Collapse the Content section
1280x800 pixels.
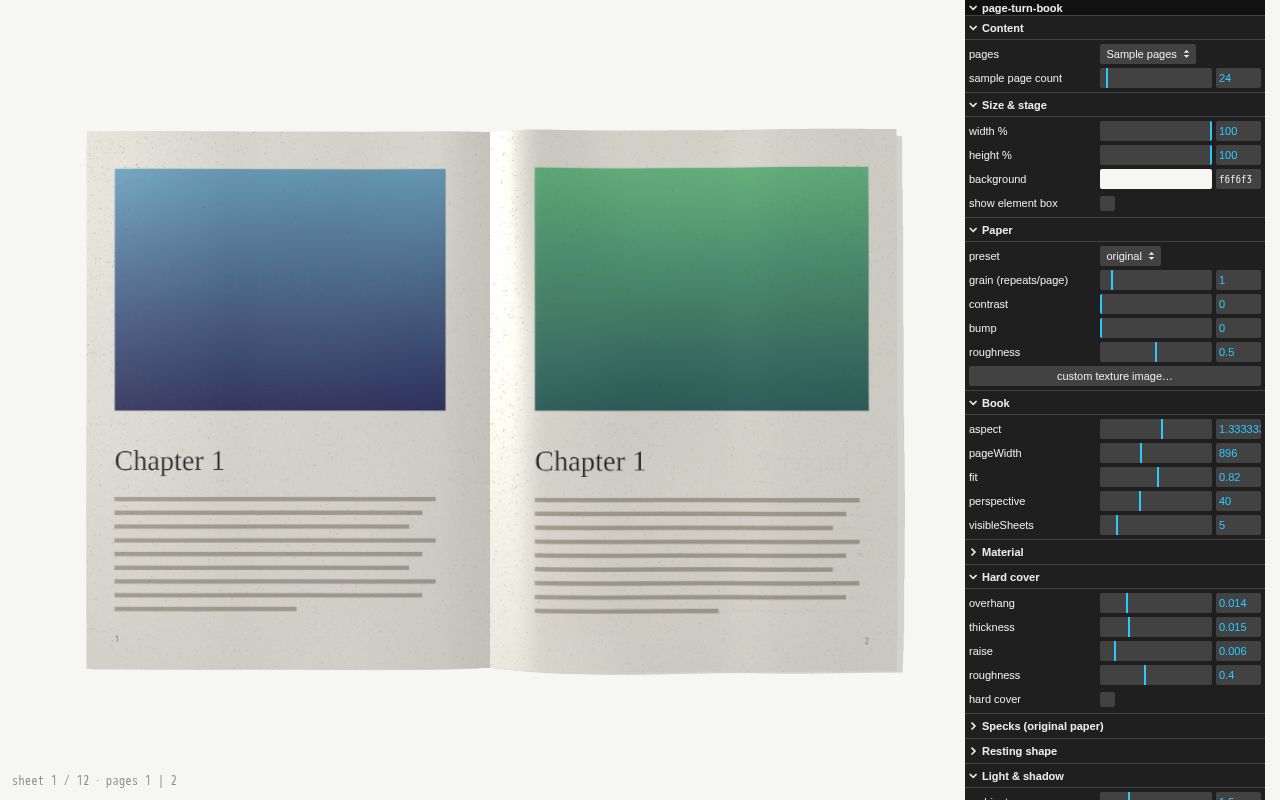pyautogui.click(x=1115, y=28)
